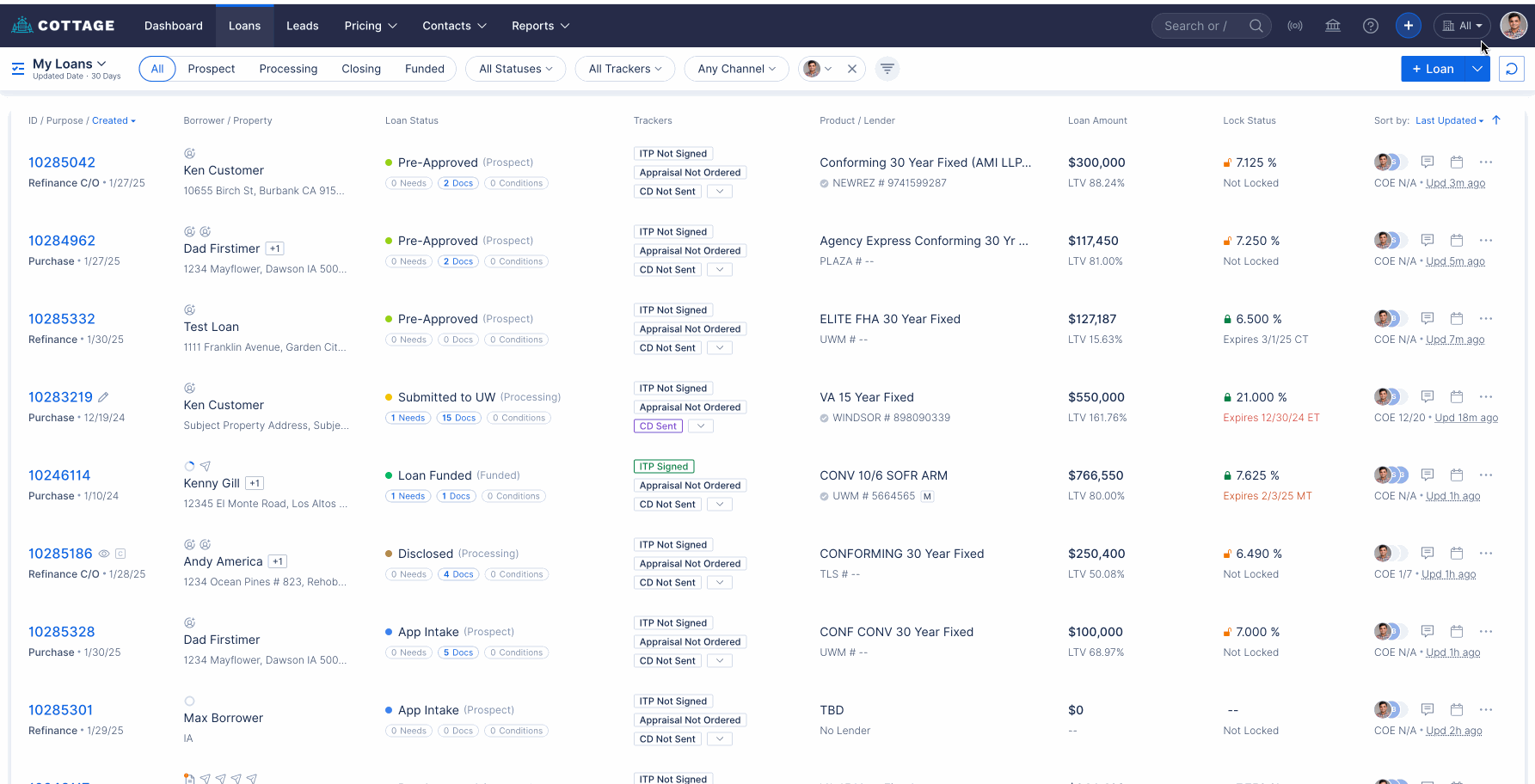The width and height of the screenshot is (1535, 784).
Task: Open comments icon for loan 10285042
Action: point(1428,162)
